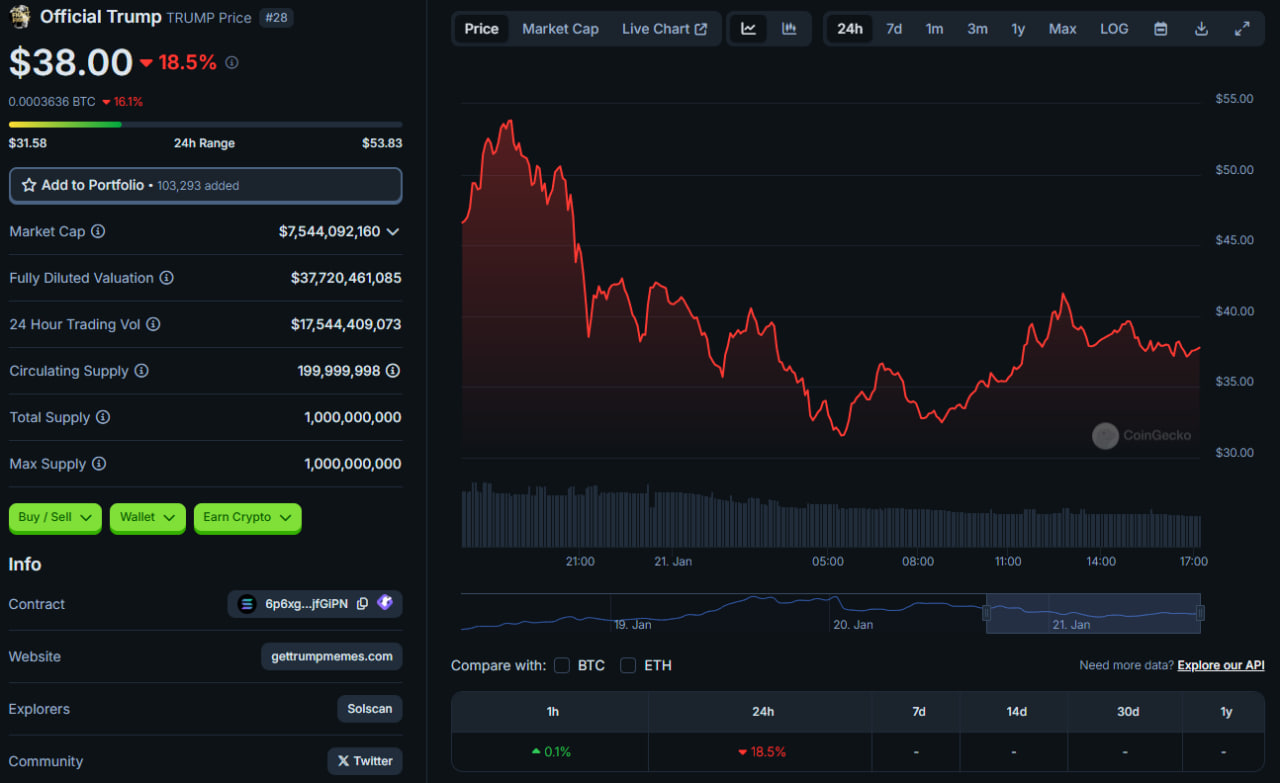Select the 7d time range

coord(894,29)
